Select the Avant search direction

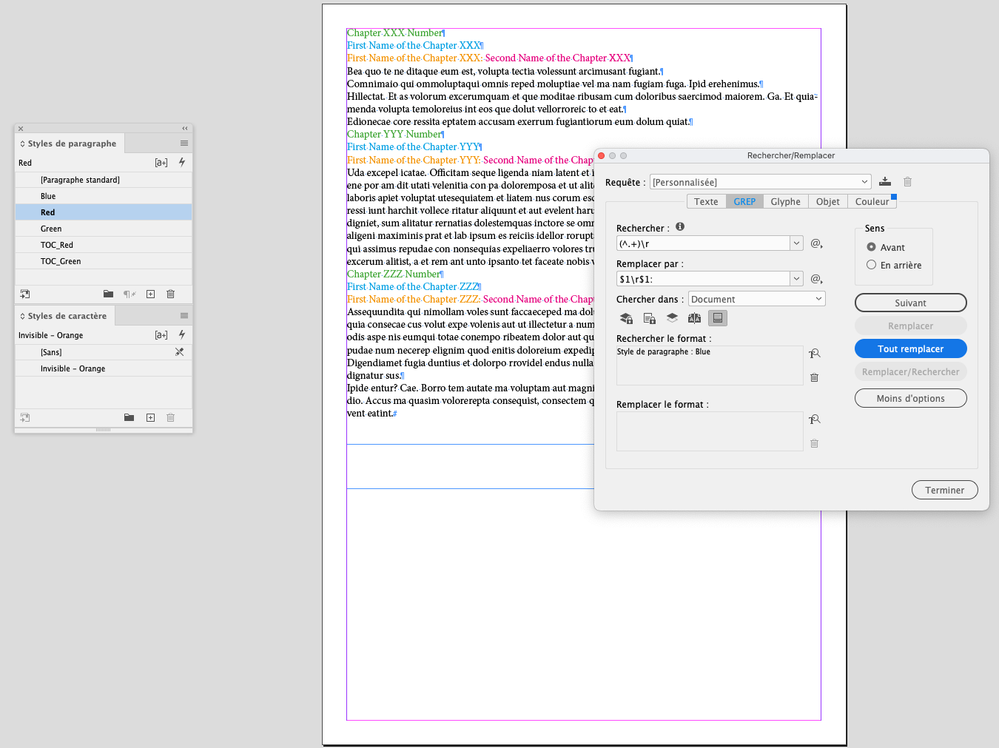[x=872, y=247]
